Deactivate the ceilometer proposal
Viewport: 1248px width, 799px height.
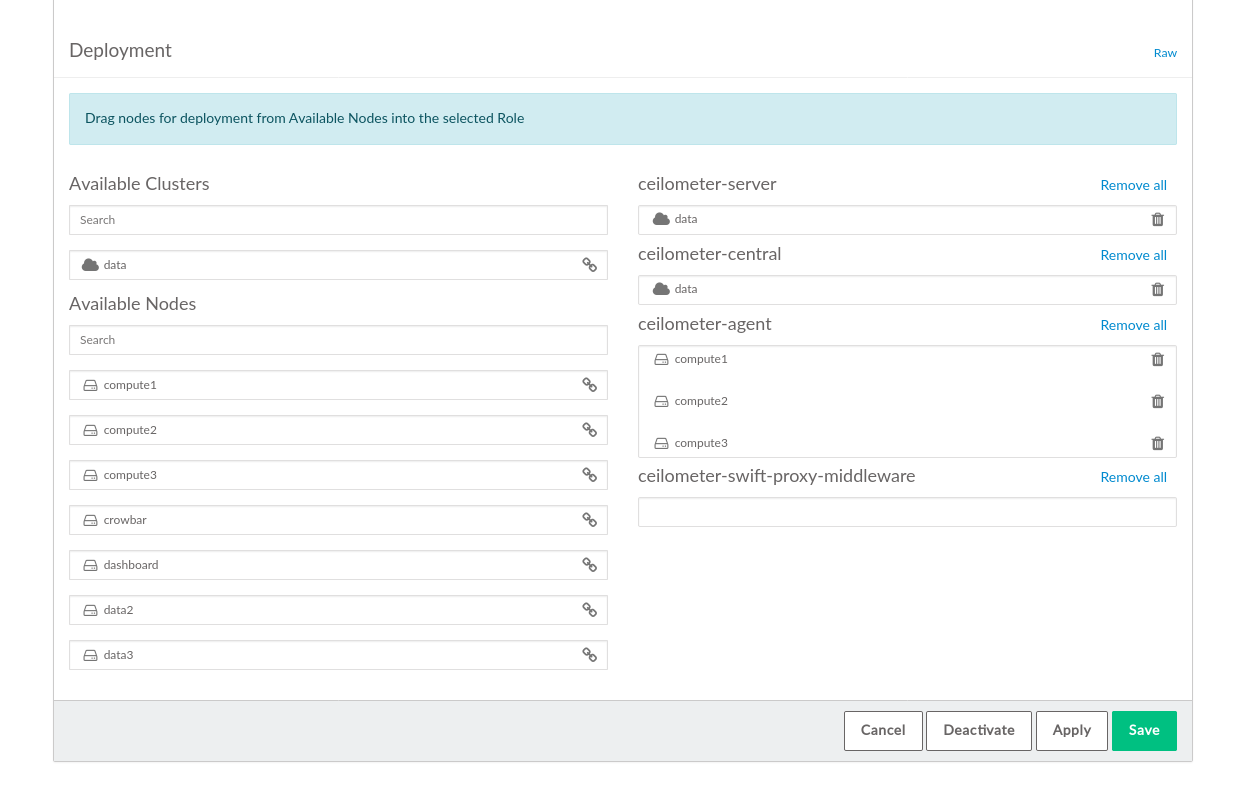point(978,730)
